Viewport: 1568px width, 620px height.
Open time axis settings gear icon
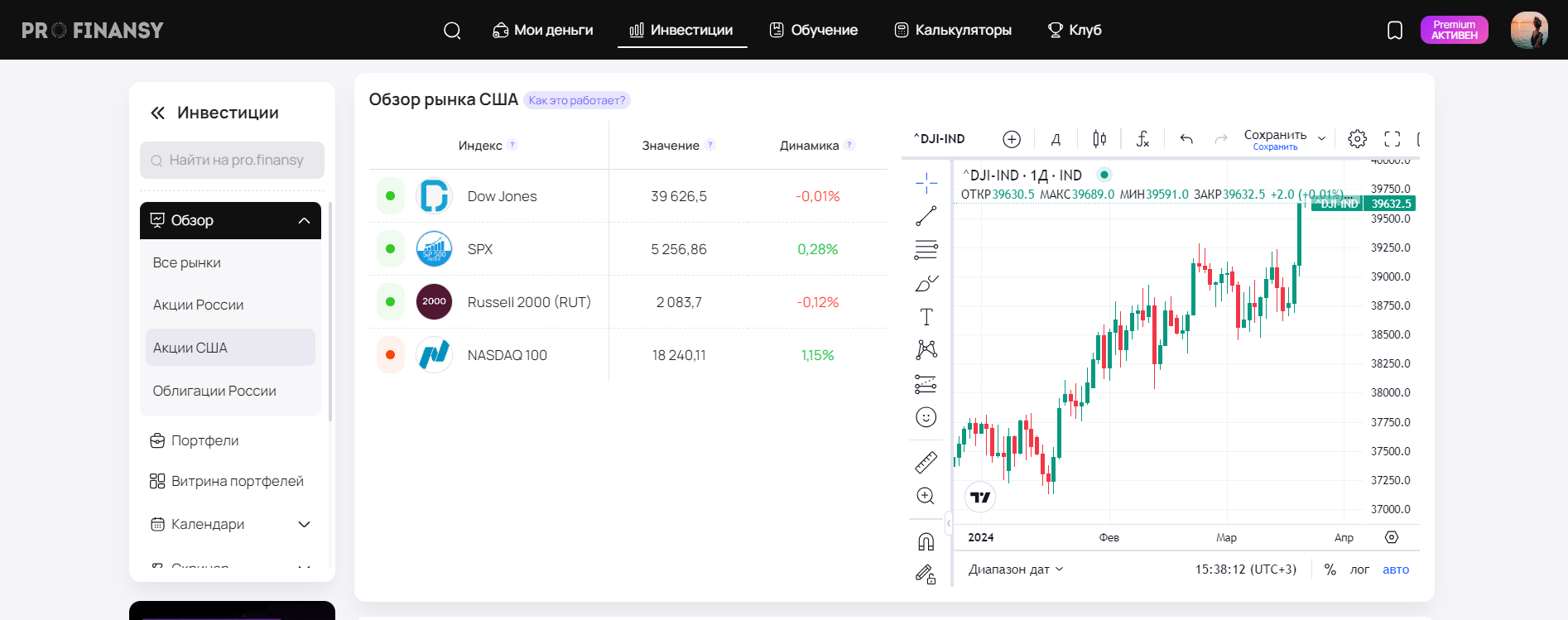1392,537
